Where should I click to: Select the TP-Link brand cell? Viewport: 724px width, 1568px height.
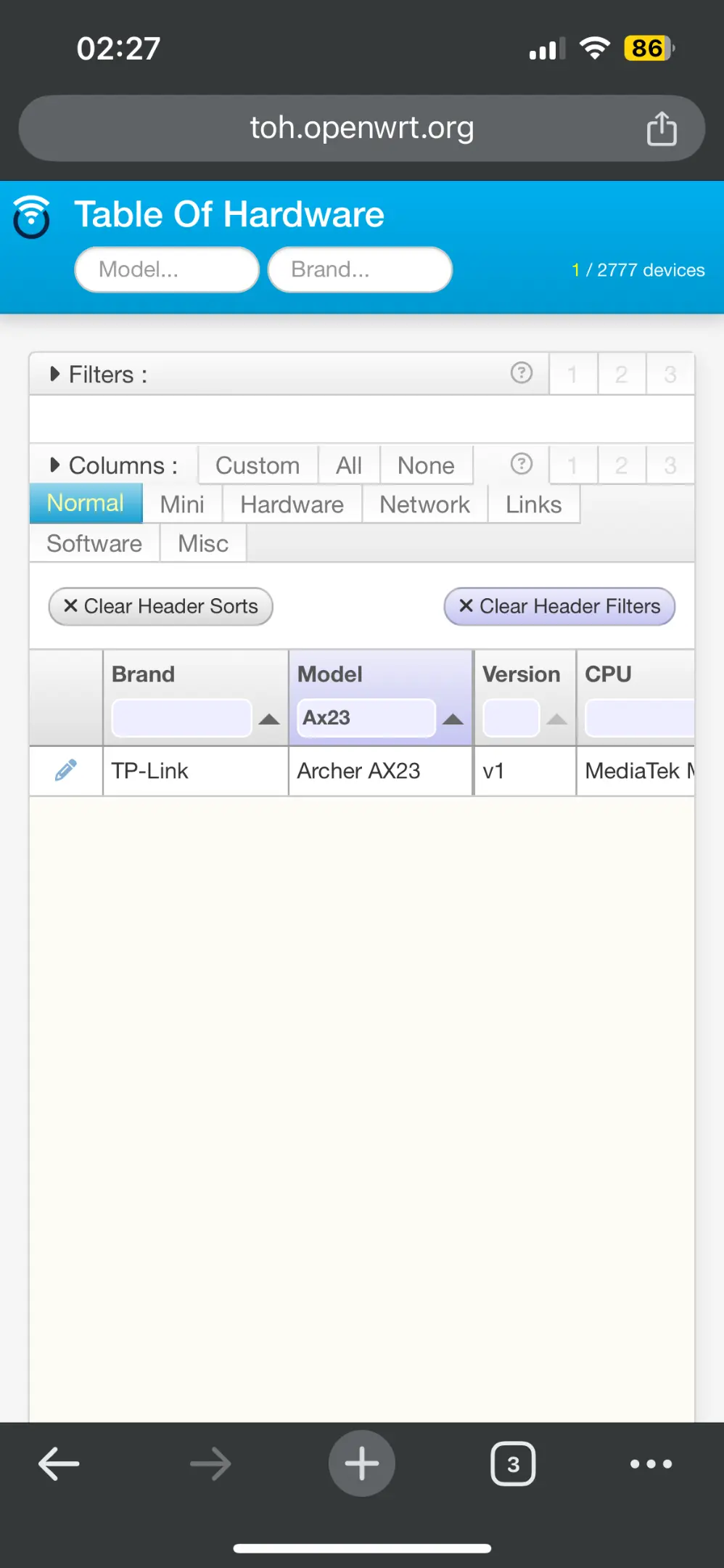[x=196, y=771]
